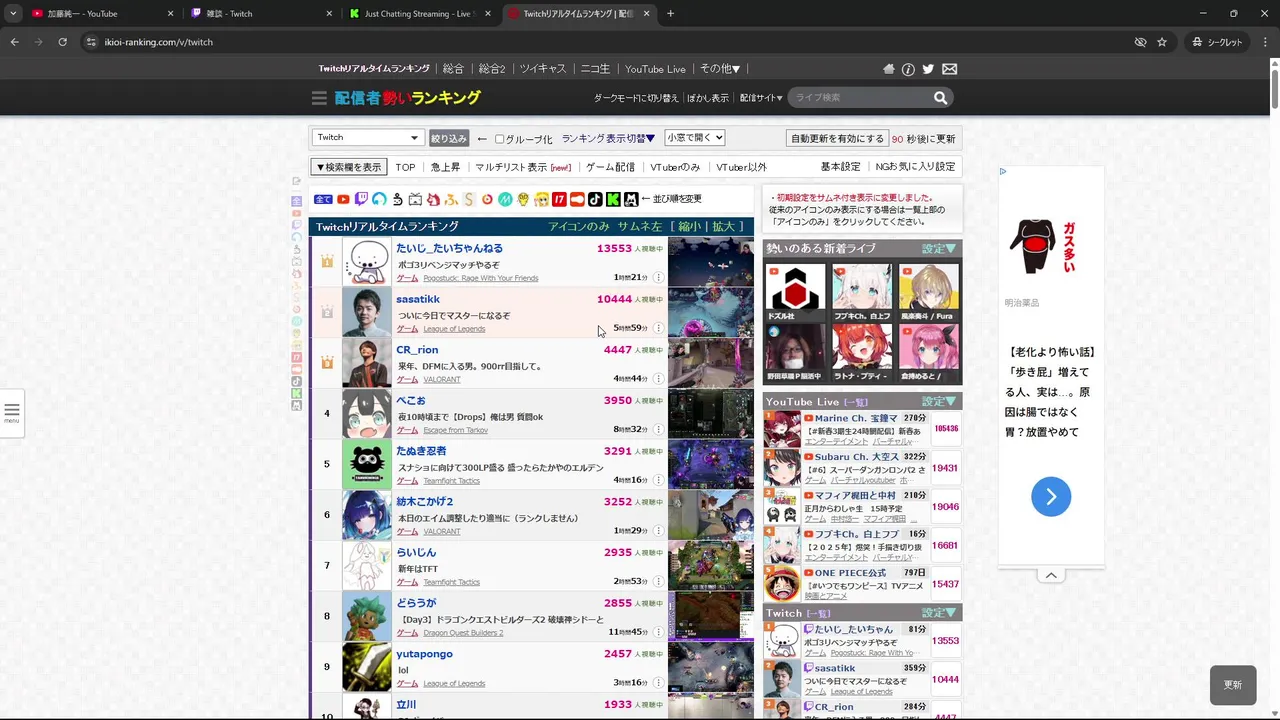Image resolution: width=1280 pixels, height=720 pixels.
Task: Expand the 配信サイト▼ menu
Action: tap(761, 98)
